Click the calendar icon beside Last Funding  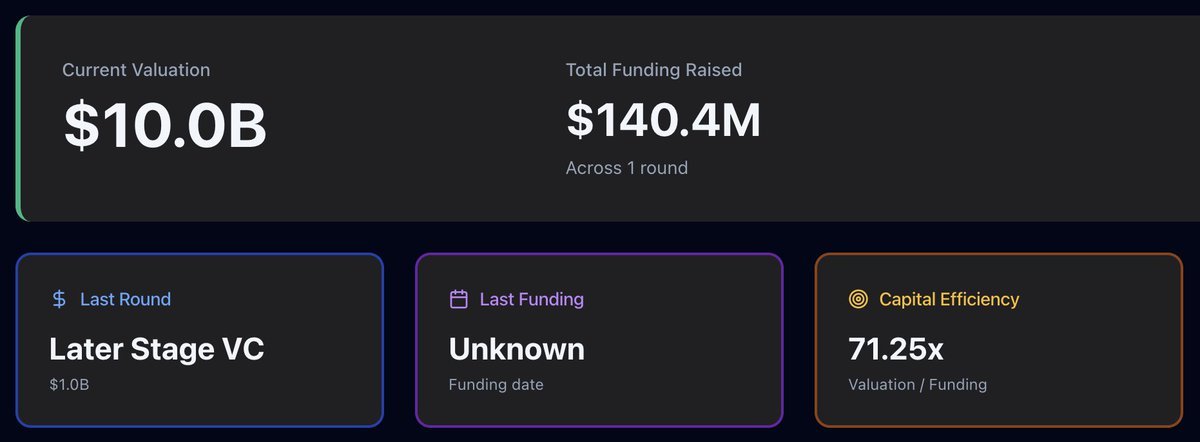pyautogui.click(x=459, y=299)
